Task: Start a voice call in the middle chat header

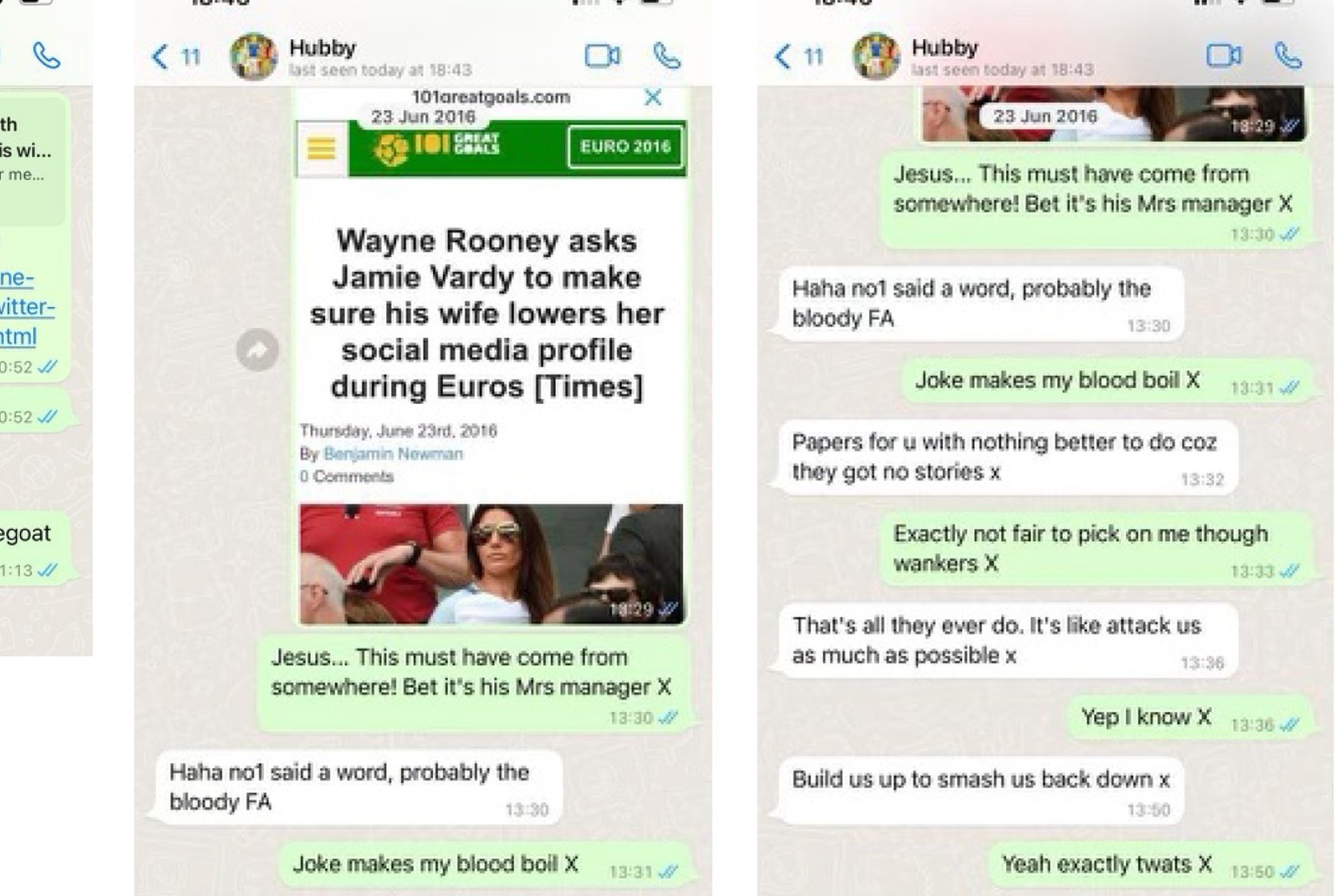Action: 667,56
